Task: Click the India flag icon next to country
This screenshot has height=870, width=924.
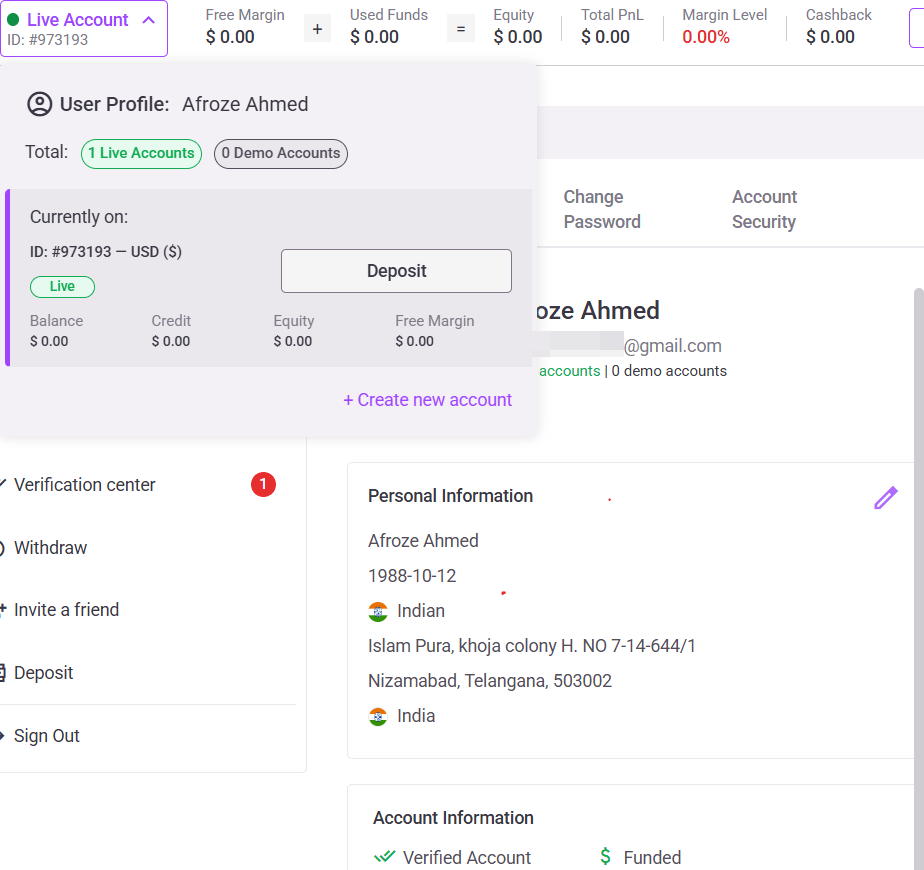Action: coord(378,716)
